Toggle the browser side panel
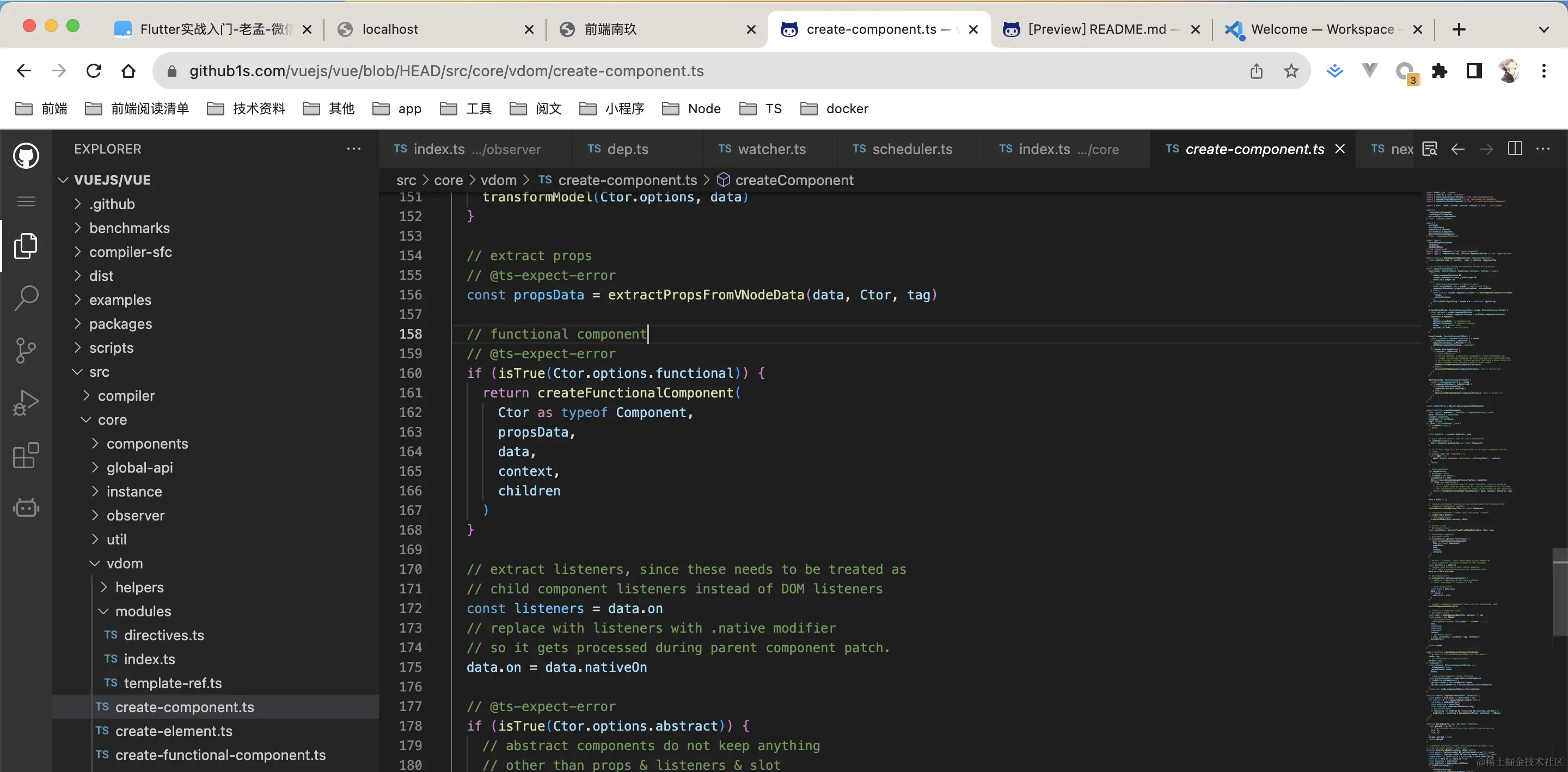The width and height of the screenshot is (1568, 772). [x=1474, y=71]
